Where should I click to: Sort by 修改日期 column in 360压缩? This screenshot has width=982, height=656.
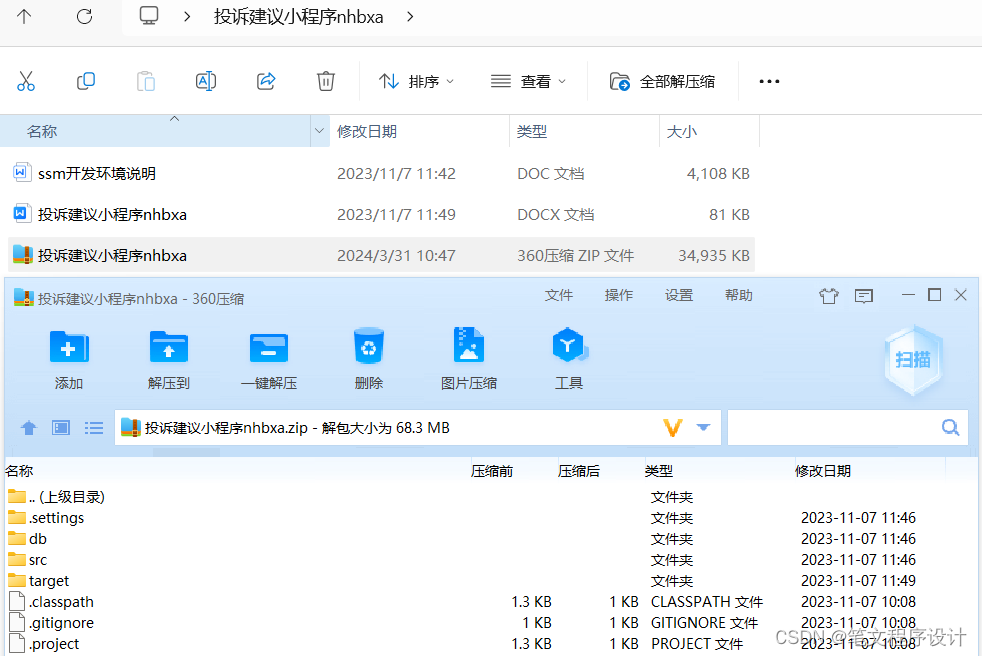[x=823, y=471]
